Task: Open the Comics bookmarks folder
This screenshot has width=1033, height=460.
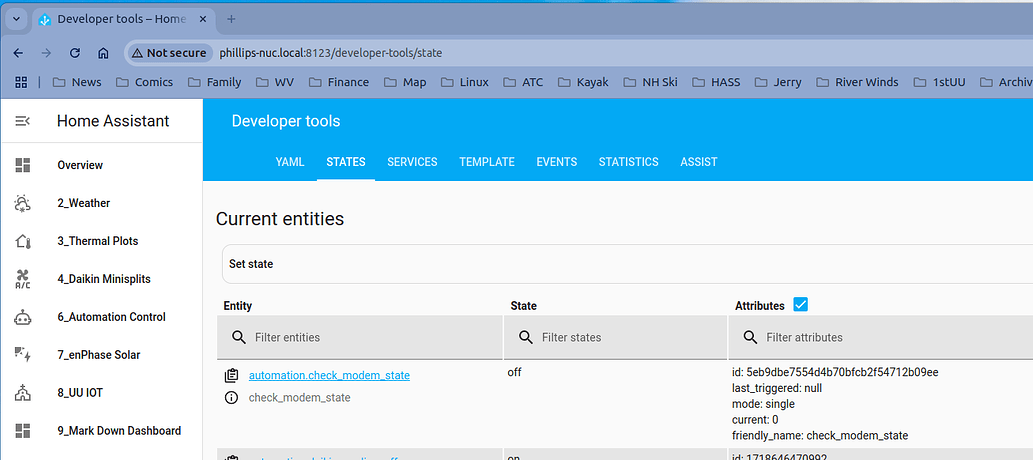Action: [144, 82]
